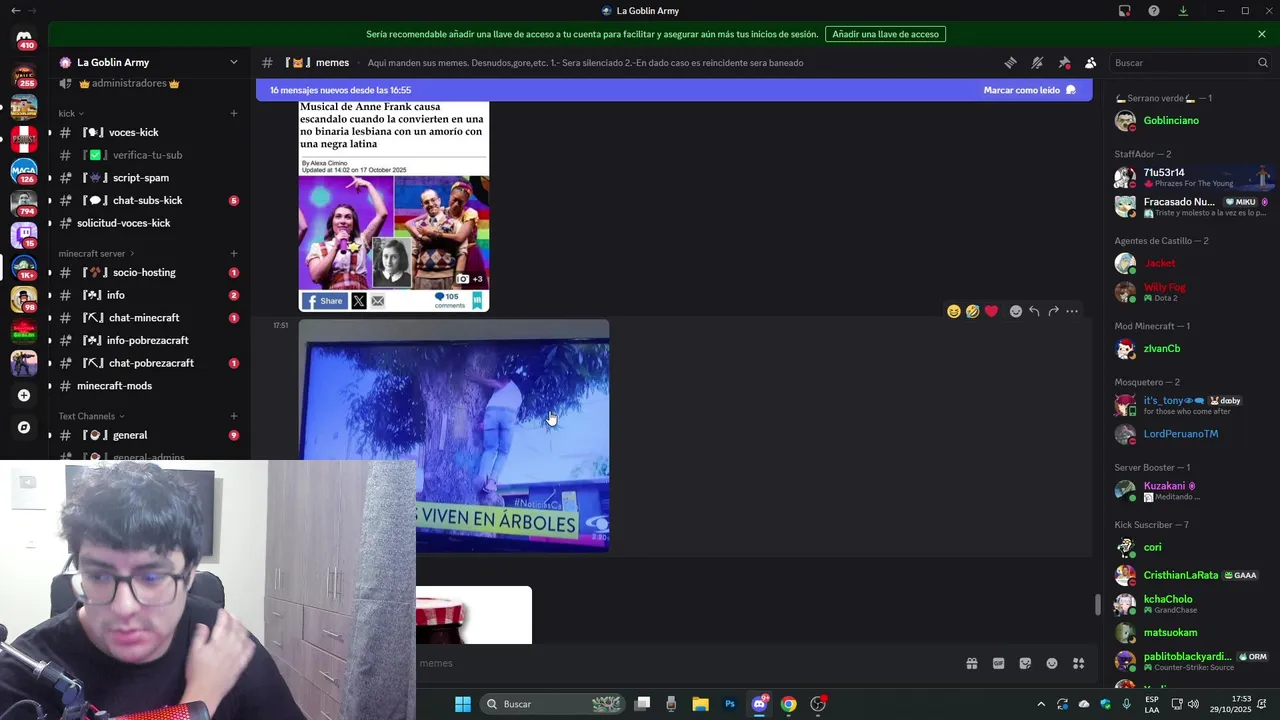Open the Threads icon in channel header
Screen dimensions: 1280x720
1010,62
